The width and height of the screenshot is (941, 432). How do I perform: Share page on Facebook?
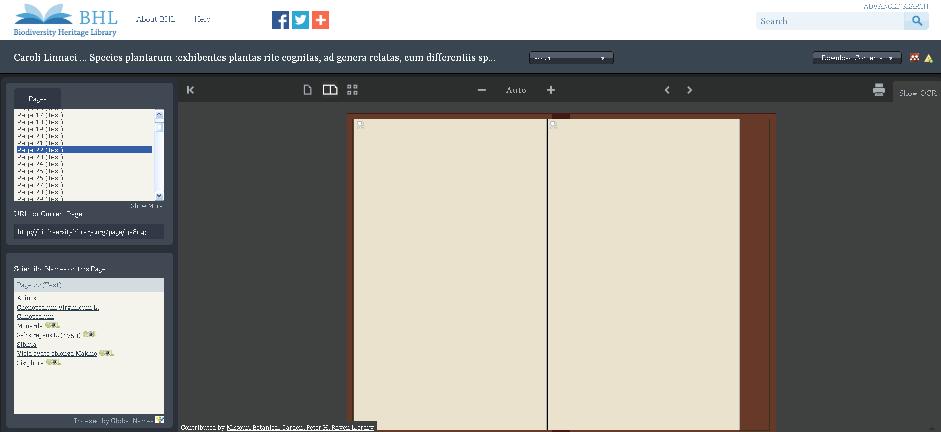tap(281, 20)
